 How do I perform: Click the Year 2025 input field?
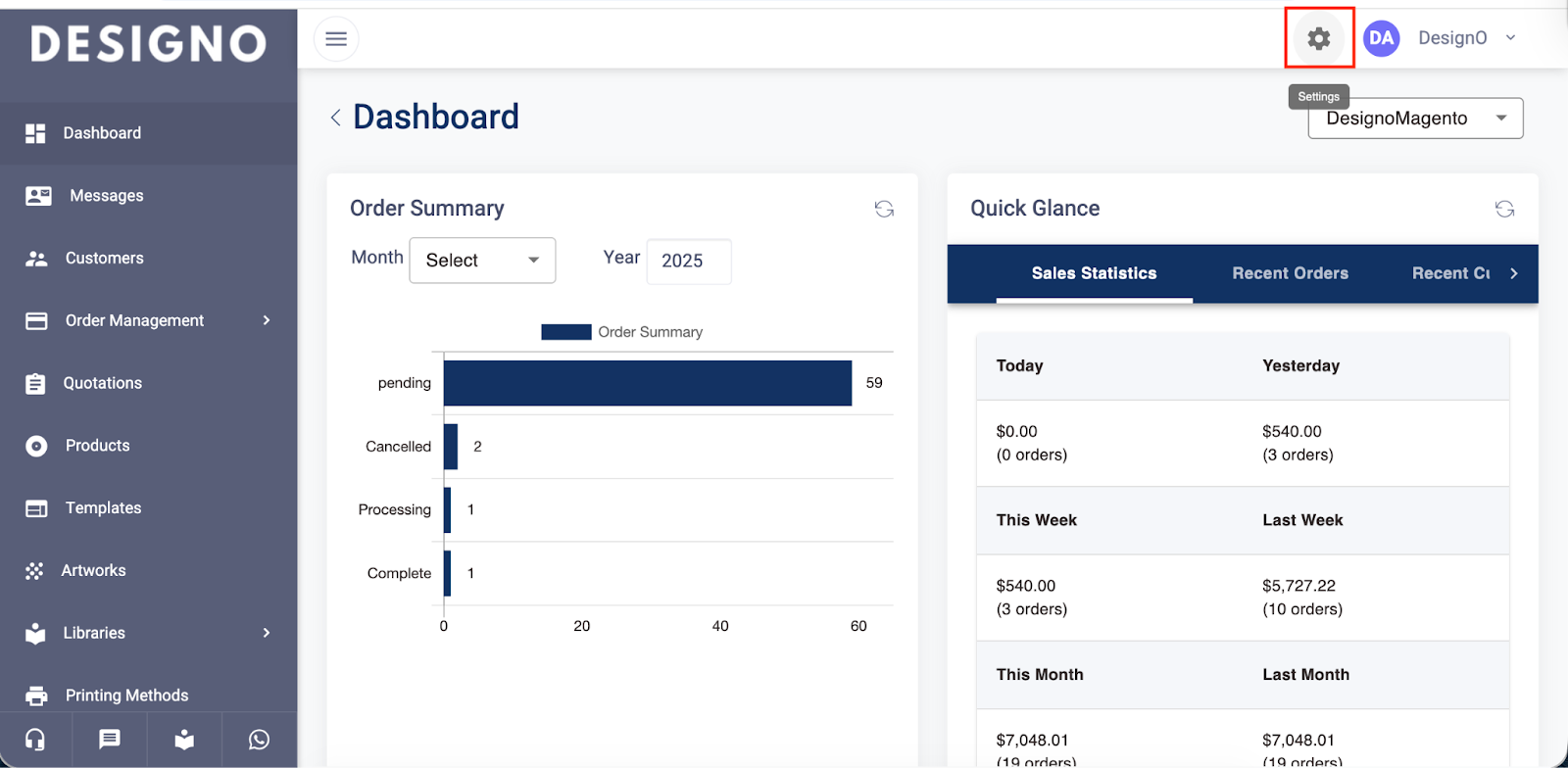point(688,262)
